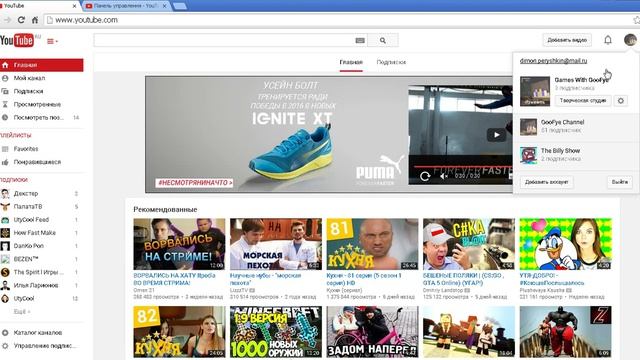Click the dimon email link in account panel
This screenshot has height=360, width=640.
[x=553, y=61]
